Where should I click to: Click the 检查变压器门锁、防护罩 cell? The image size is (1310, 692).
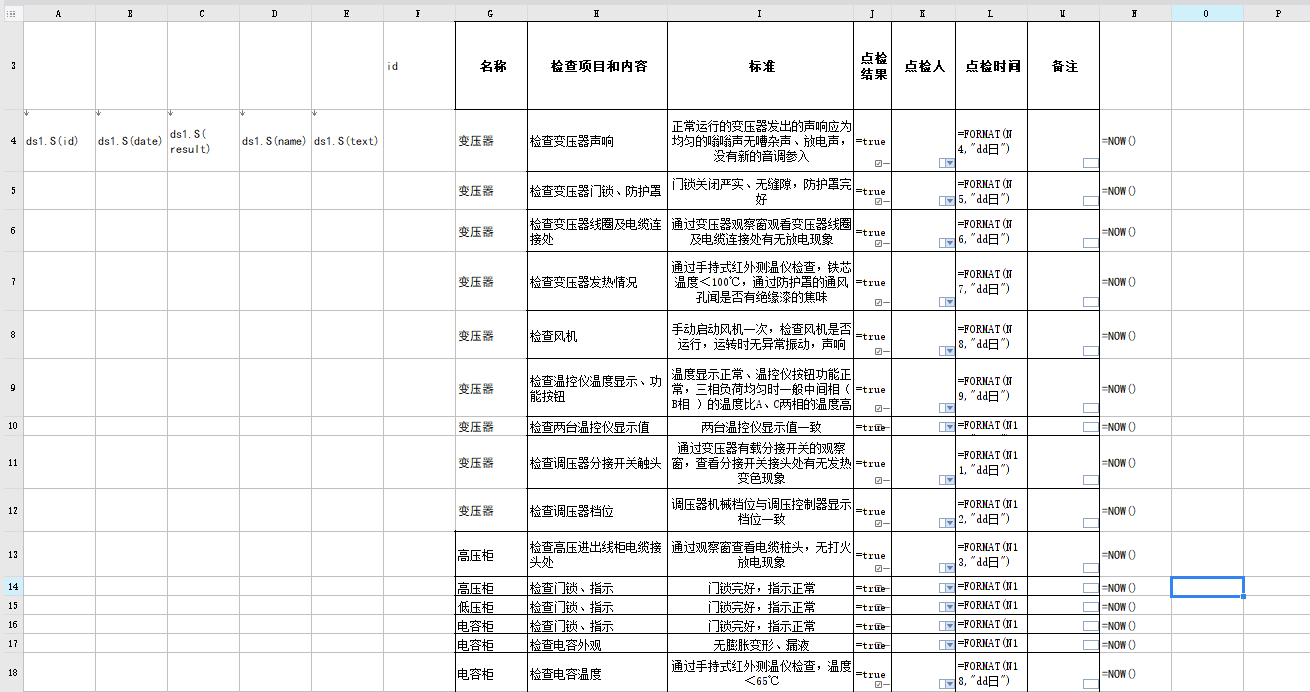coord(597,190)
